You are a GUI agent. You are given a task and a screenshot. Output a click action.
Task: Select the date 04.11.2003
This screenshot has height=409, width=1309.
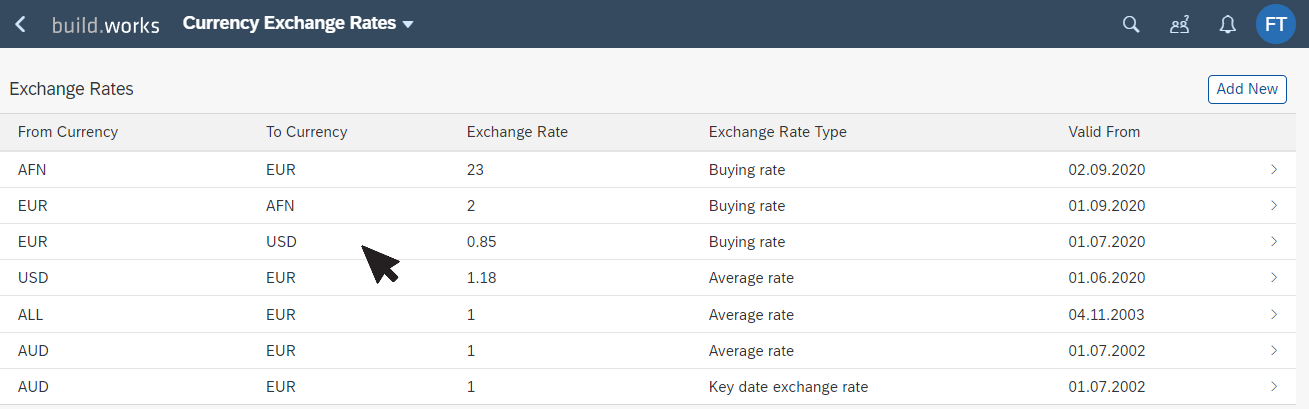pyautogui.click(x=1107, y=315)
